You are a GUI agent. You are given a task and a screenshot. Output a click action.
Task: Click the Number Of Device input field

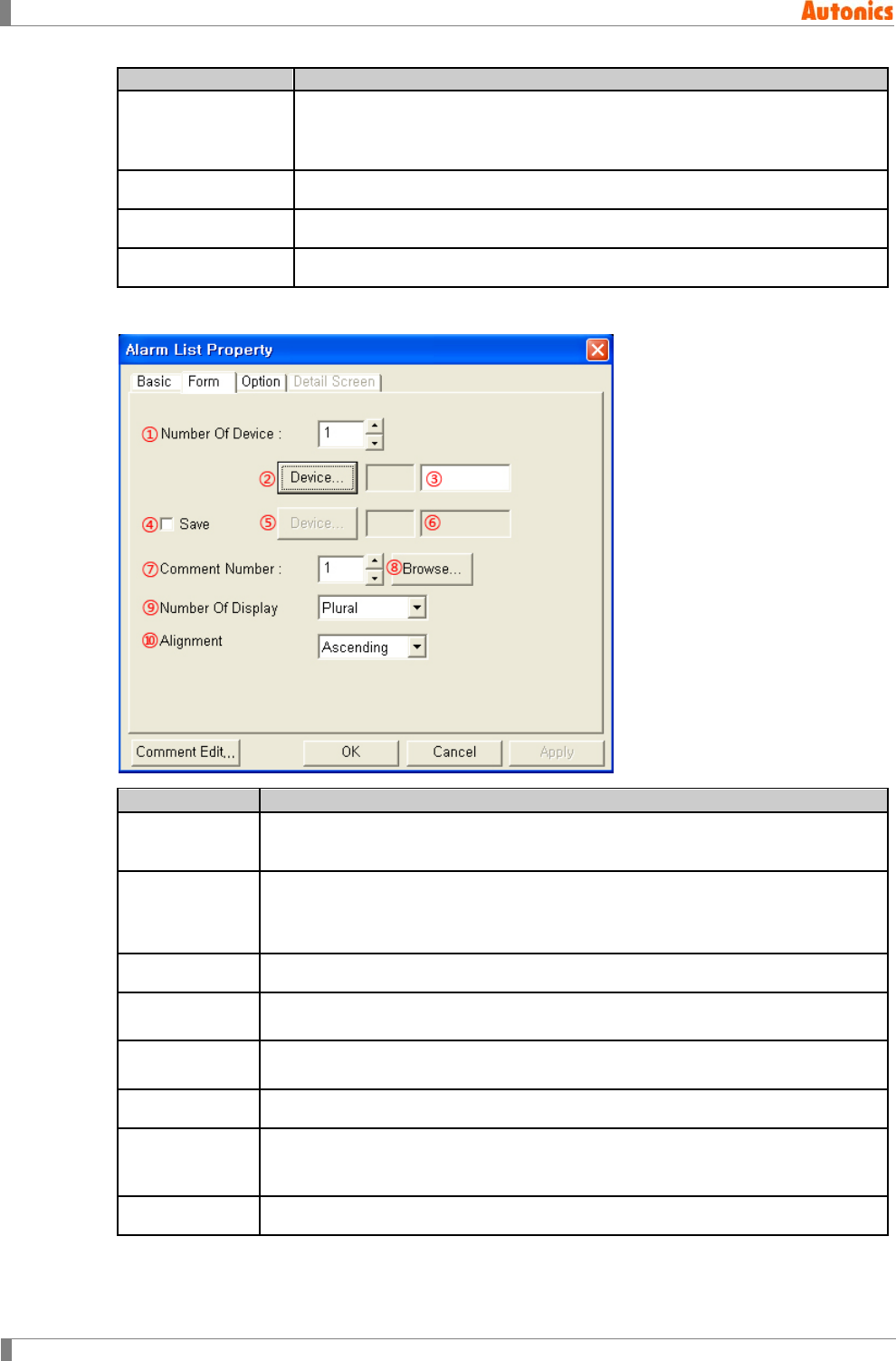coord(342,434)
